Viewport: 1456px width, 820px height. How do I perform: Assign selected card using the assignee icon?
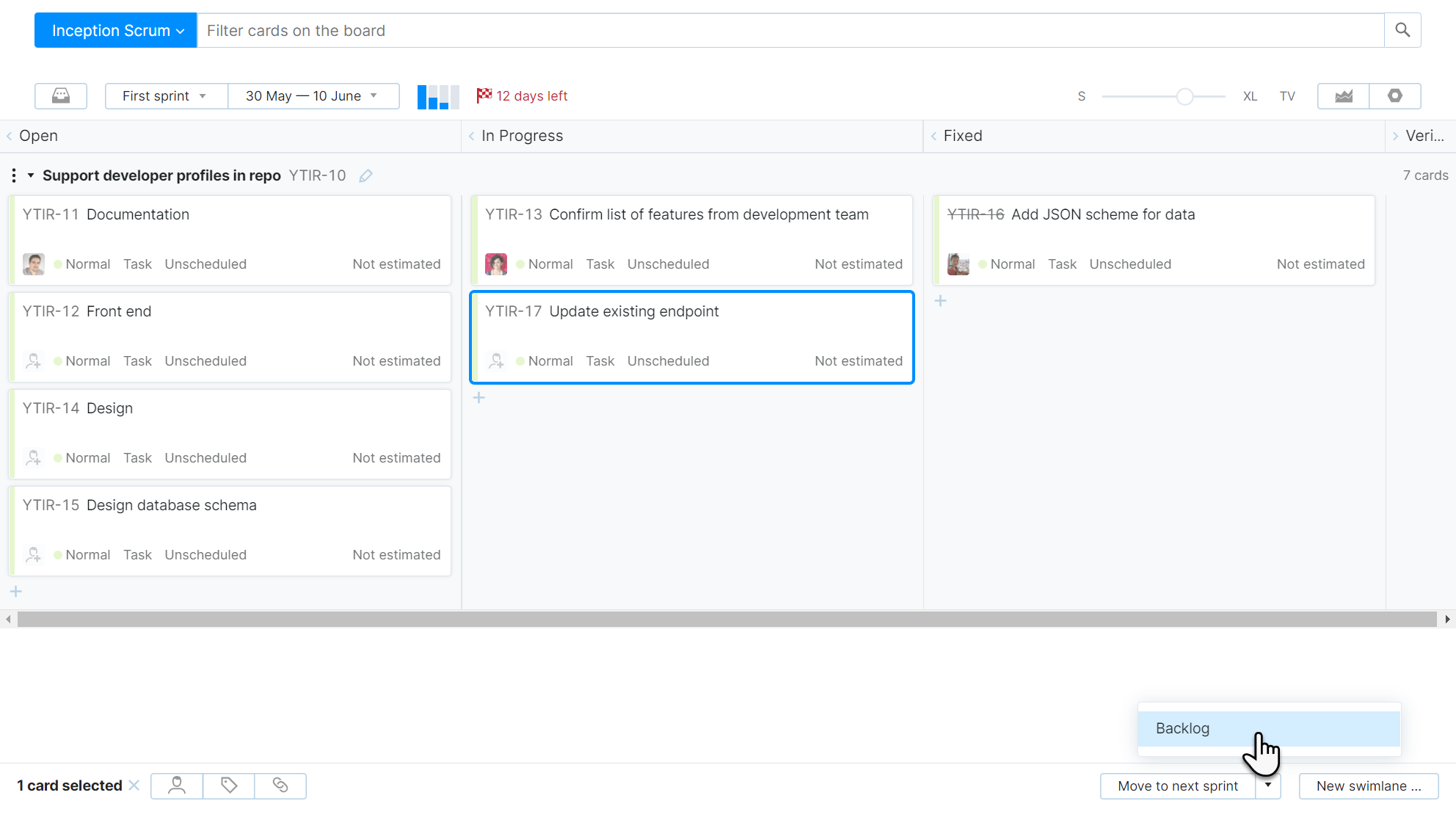pyautogui.click(x=176, y=785)
